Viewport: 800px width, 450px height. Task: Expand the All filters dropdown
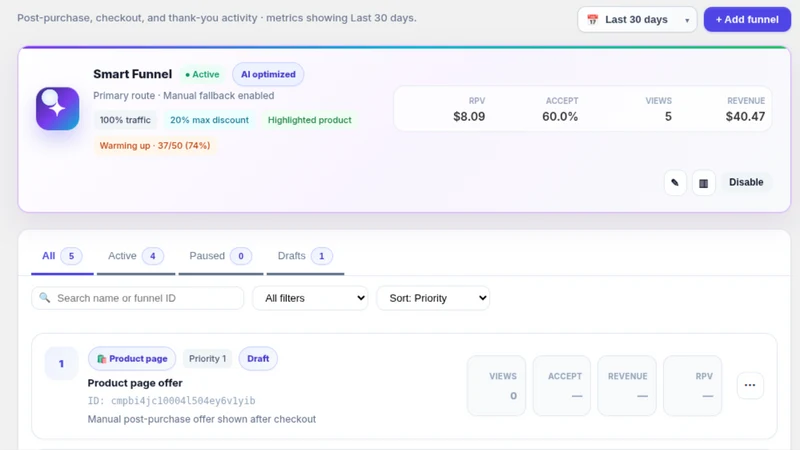(310, 298)
